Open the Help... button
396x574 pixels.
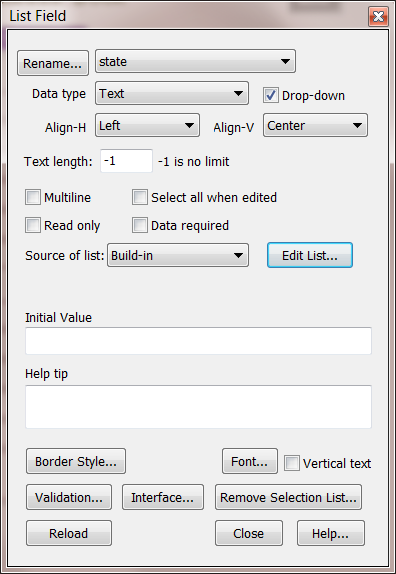331,533
